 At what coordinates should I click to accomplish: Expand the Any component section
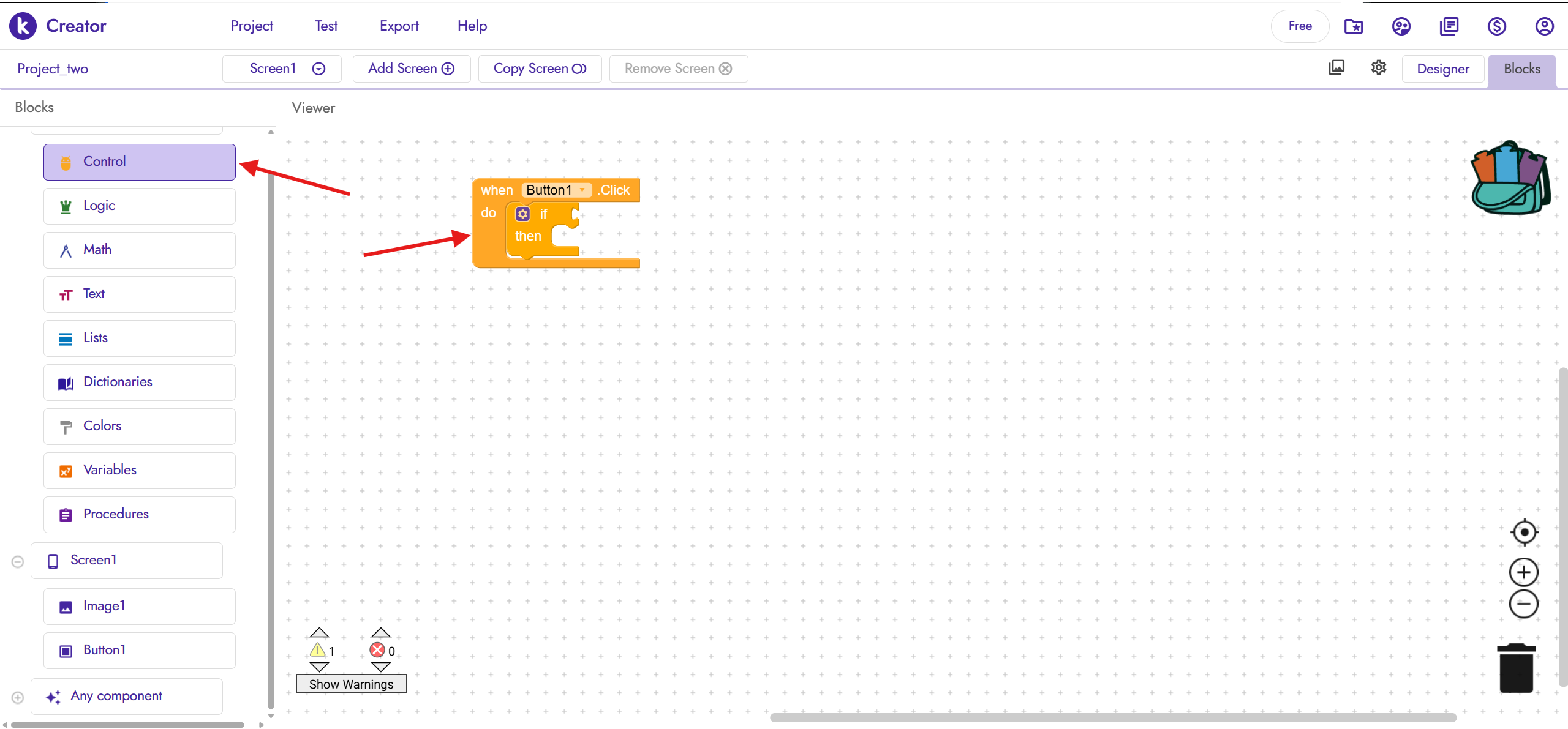18,697
